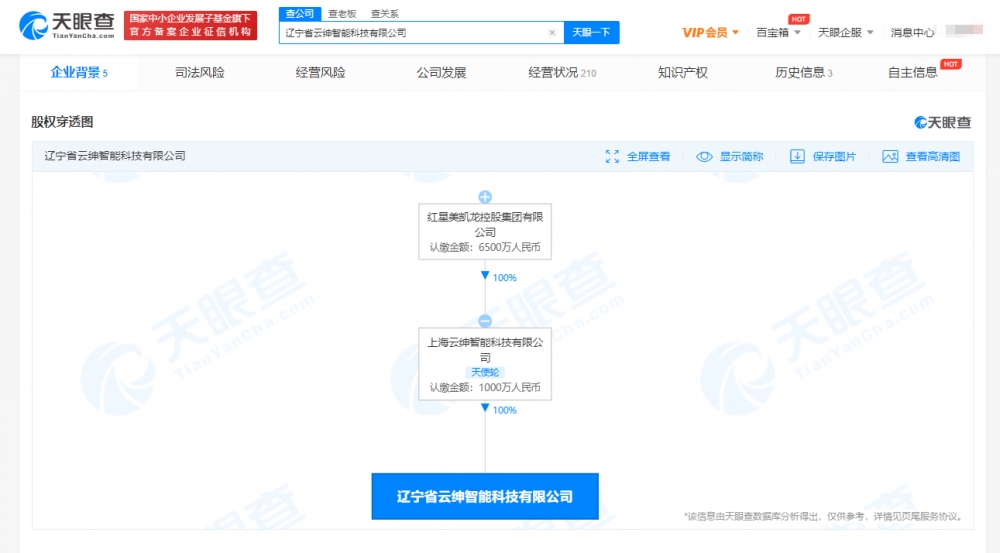Click the 天使轮 funding round tag
Screen dimensions: 1000x553
pyautogui.click(x=485, y=372)
